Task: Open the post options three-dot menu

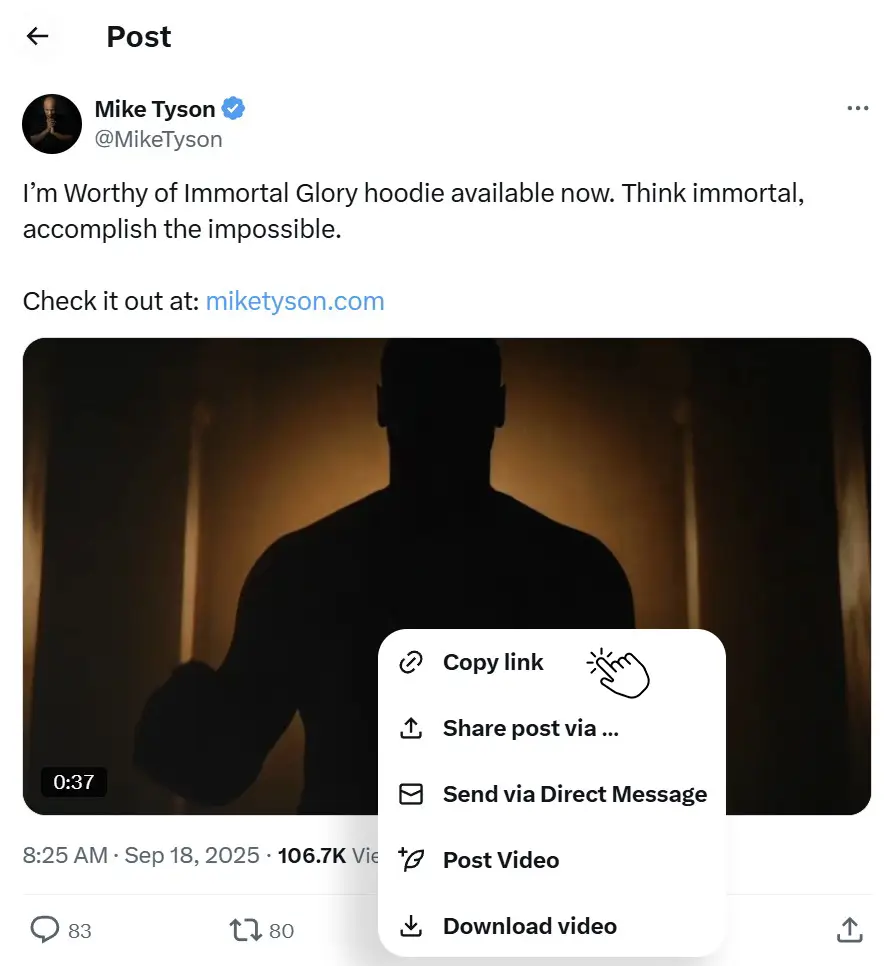Action: click(858, 108)
